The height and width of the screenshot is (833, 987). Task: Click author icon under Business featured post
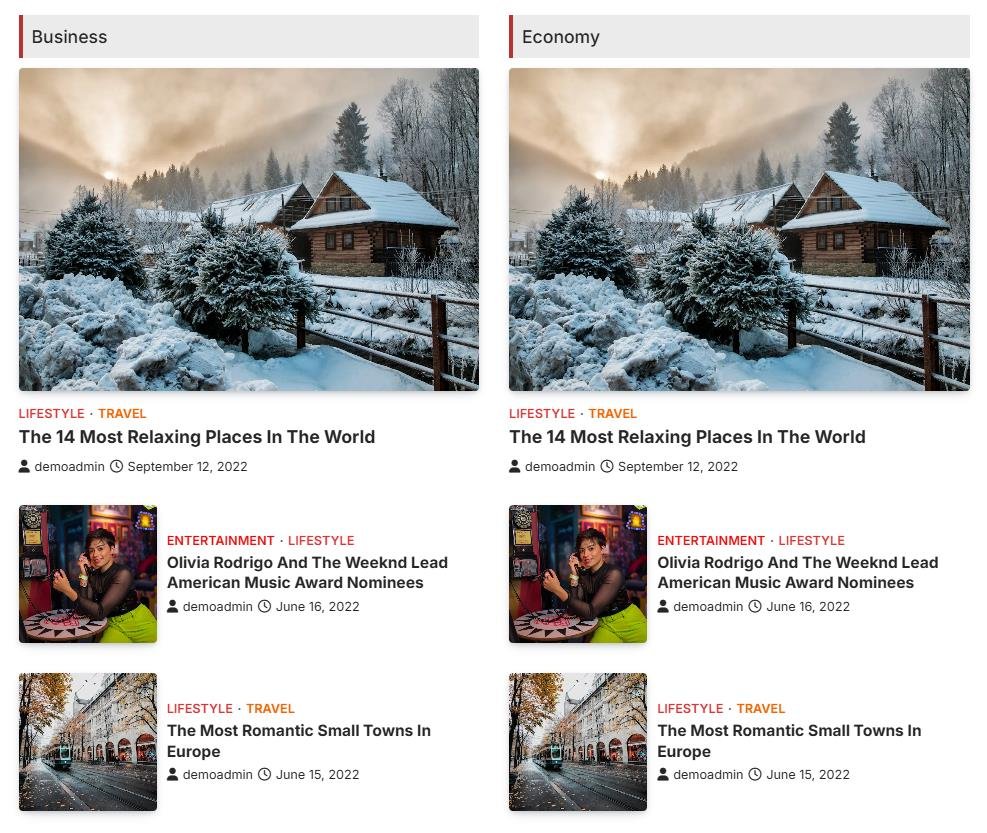[24, 467]
